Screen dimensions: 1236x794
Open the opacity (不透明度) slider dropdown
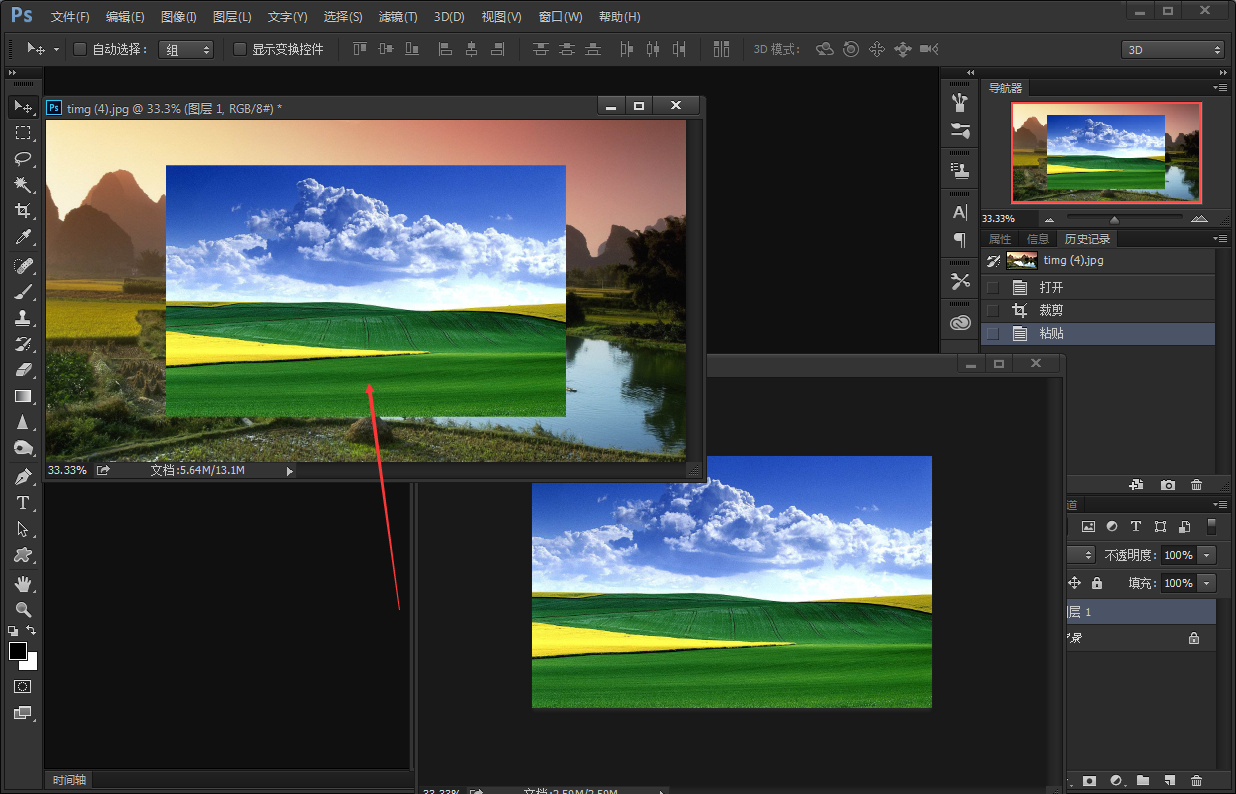tap(1208, 555)
